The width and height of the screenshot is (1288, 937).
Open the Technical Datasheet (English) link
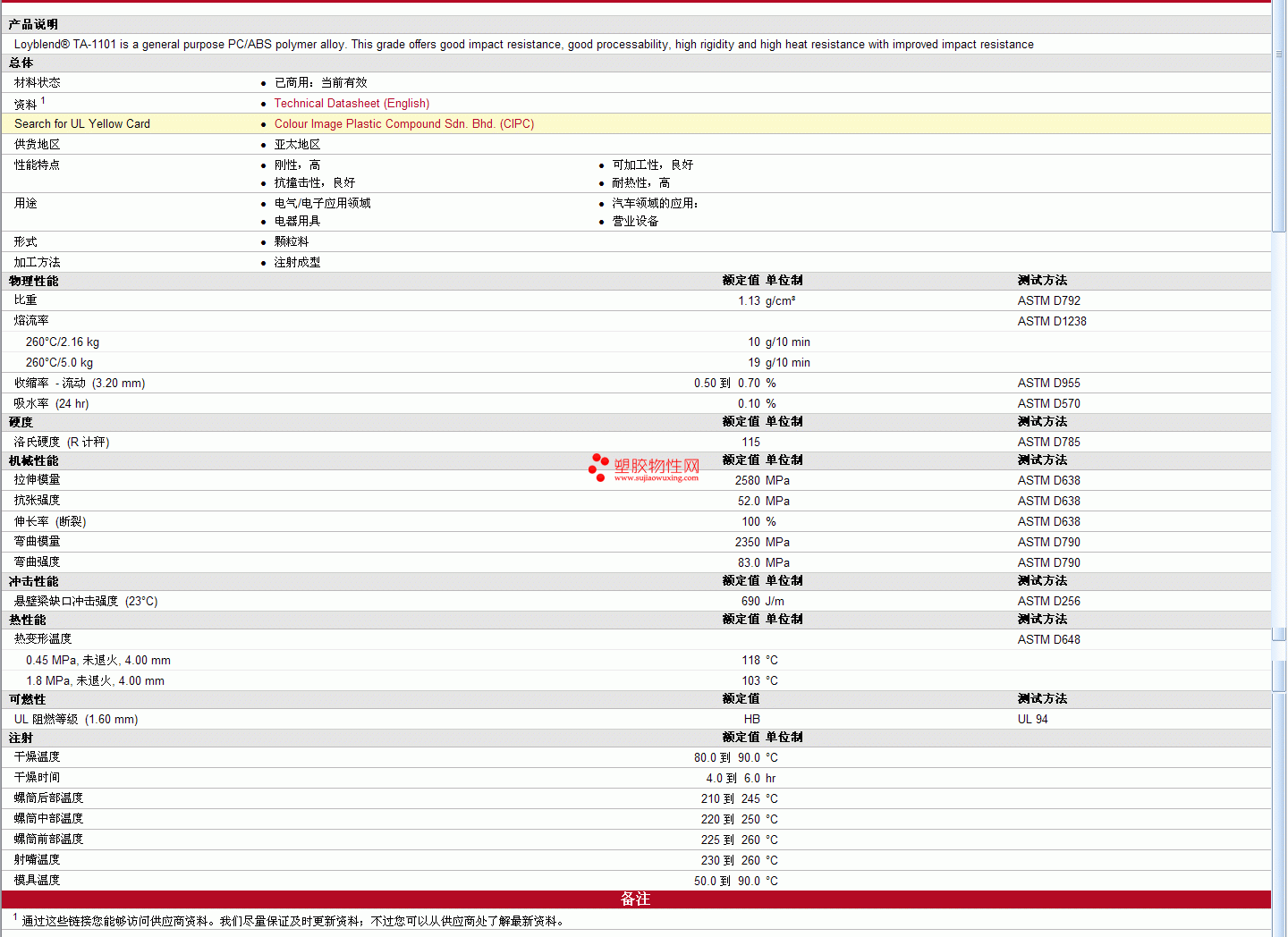(352, 104)
